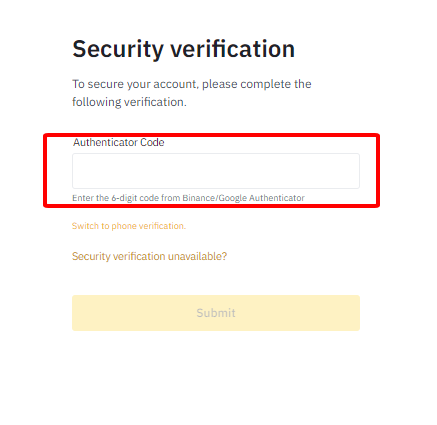Click the word 6-digit in the hint

click(x=124, y=198)
